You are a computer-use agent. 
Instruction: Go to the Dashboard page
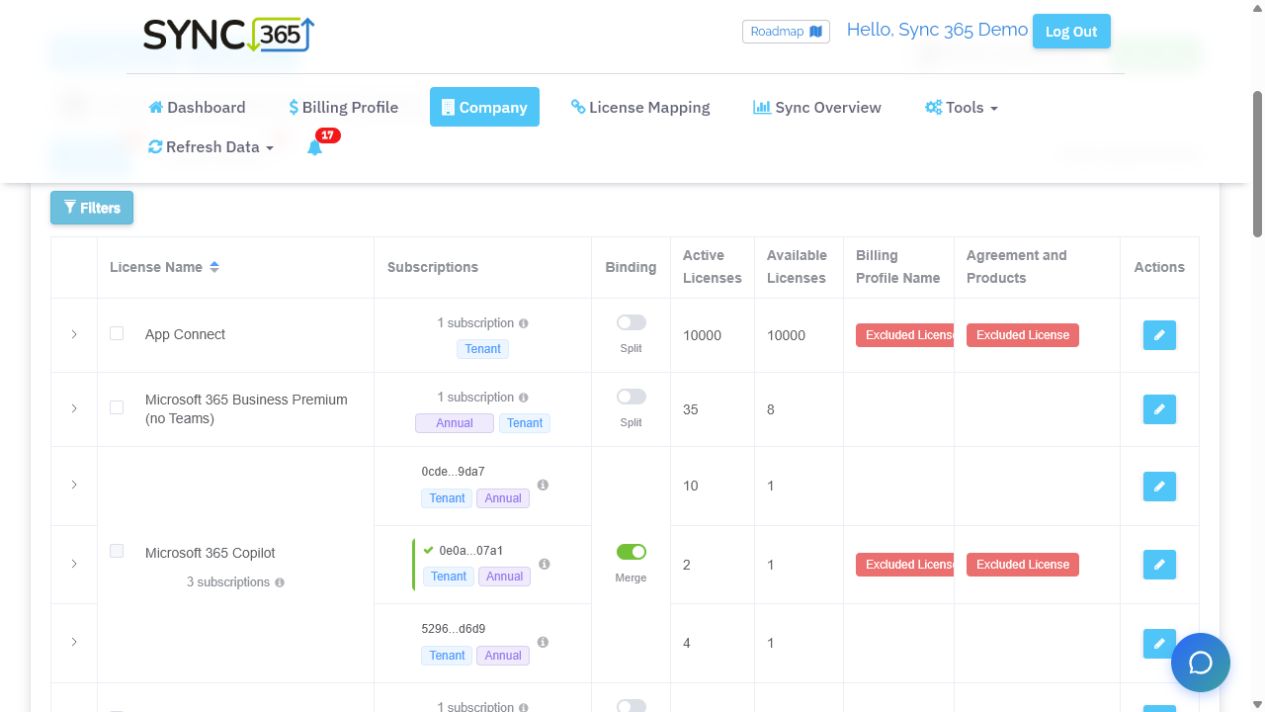196,107
